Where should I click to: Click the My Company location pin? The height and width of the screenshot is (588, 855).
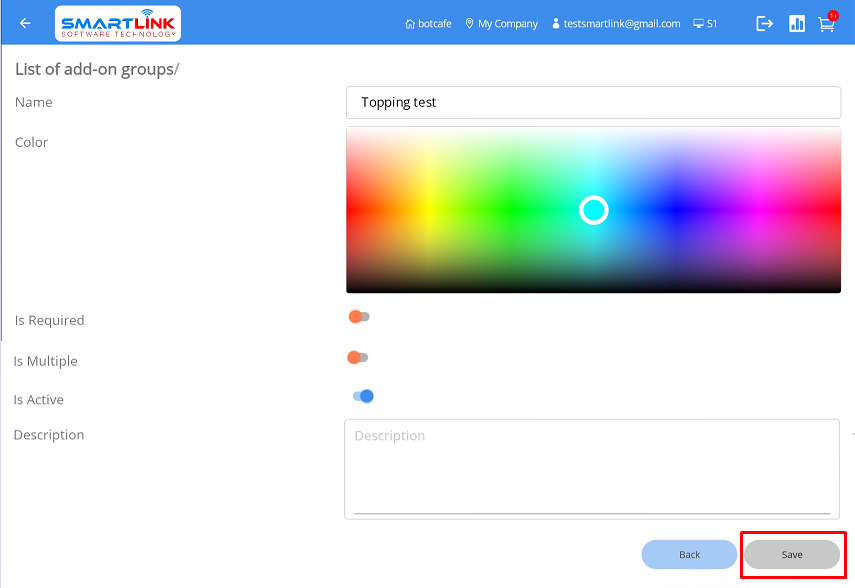point(470,24)
